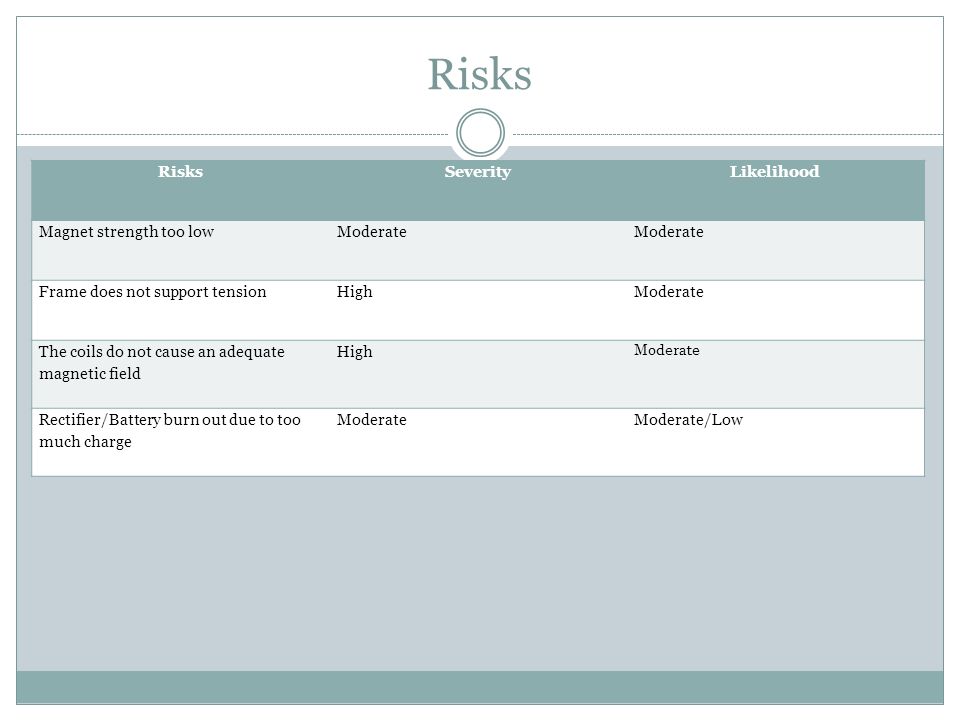Image resolution: width=960 pixels, height=720 pixels.
Task: Click the Likelihood column header
Action: tap(774, 171)
